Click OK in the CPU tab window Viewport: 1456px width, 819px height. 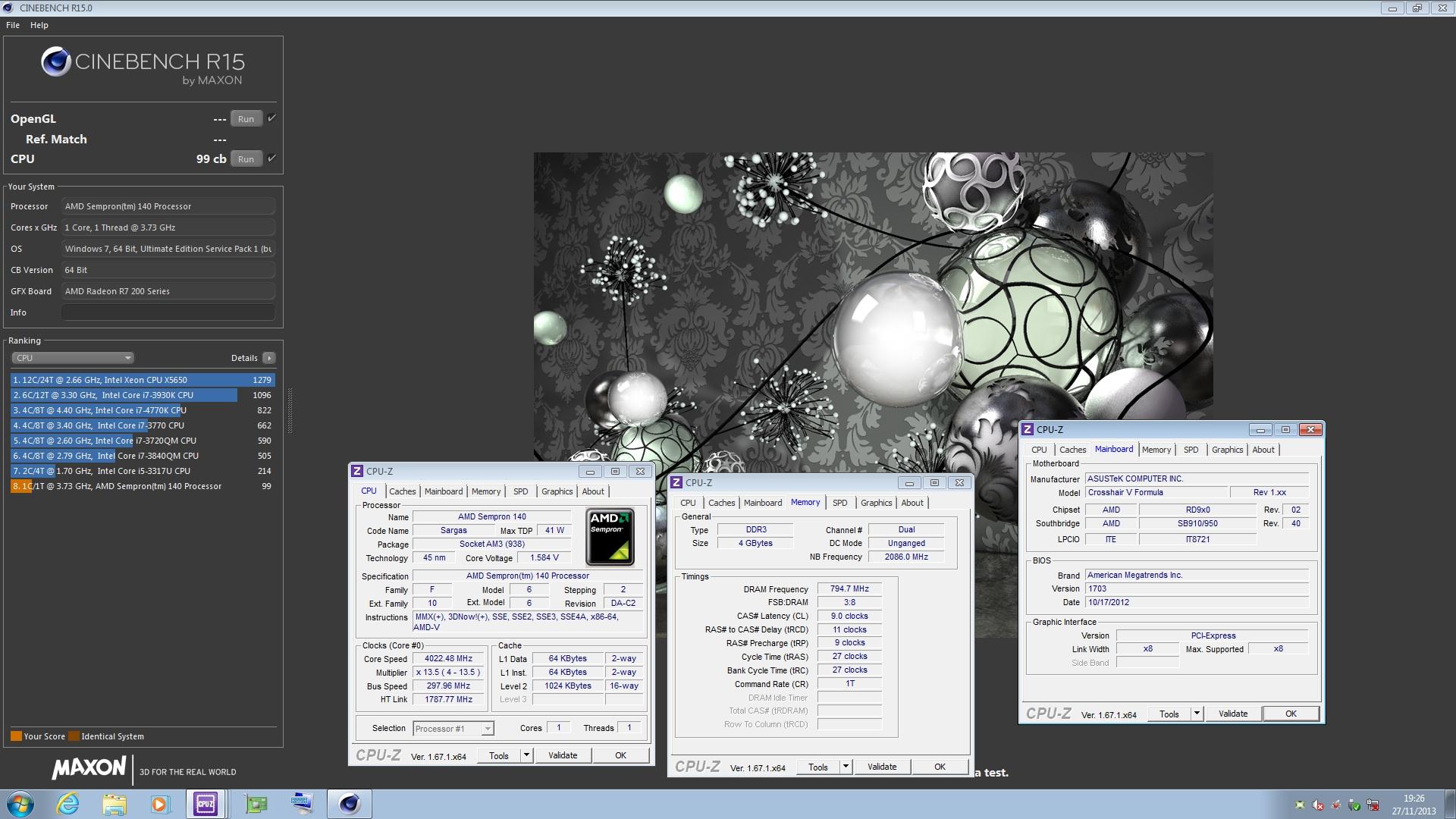tap(620, 755)
